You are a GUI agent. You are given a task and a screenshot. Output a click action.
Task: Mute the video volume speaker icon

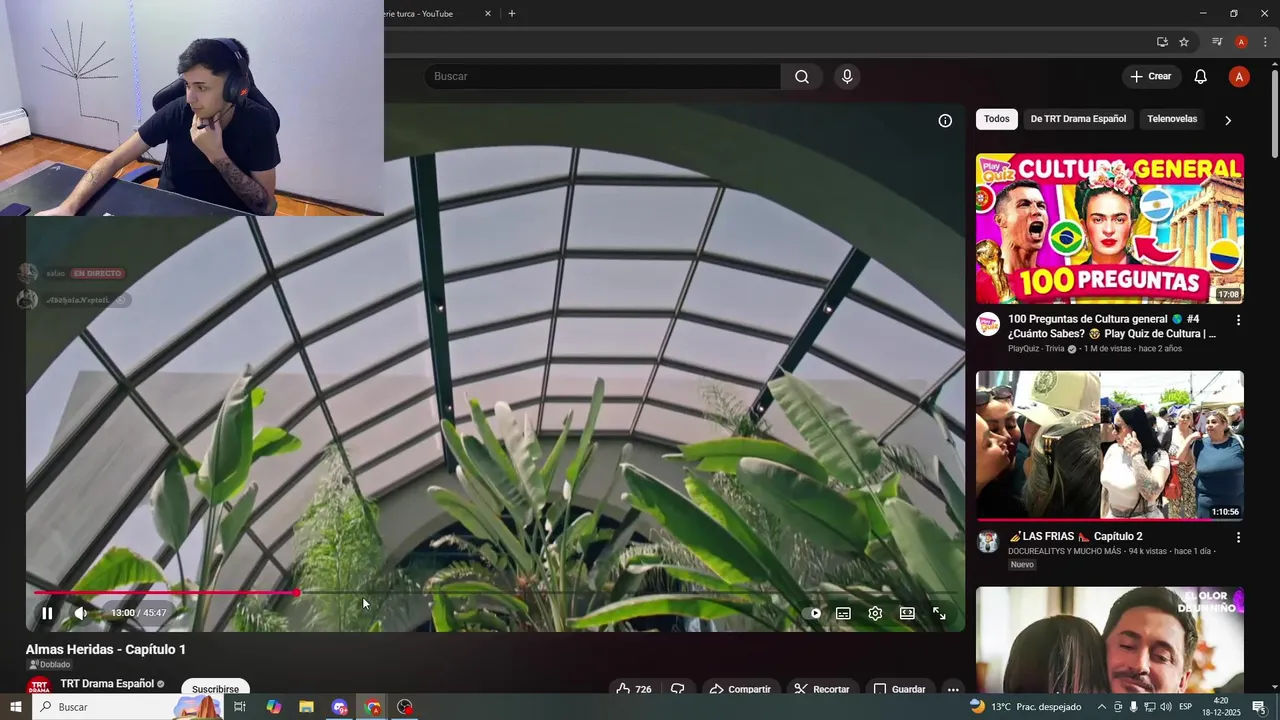(x=80, y=613)
